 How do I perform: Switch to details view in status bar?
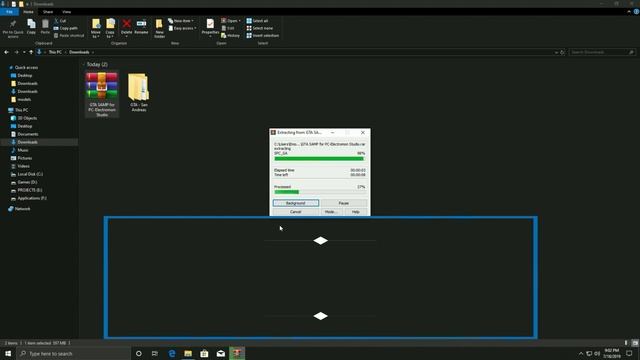(x=627, y=343)
